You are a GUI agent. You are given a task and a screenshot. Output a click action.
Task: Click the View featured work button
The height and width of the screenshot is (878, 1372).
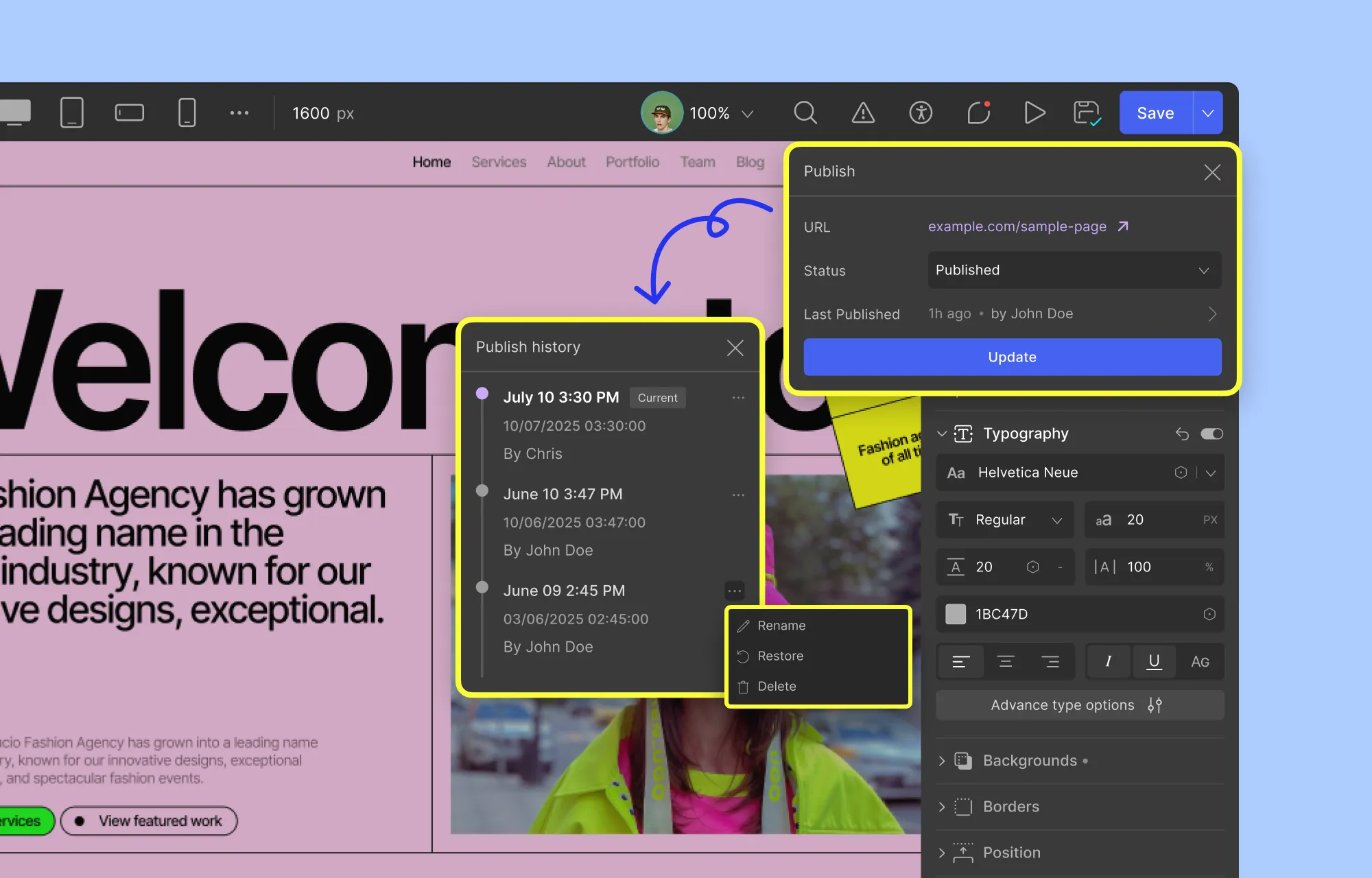(x=149, y=821)
